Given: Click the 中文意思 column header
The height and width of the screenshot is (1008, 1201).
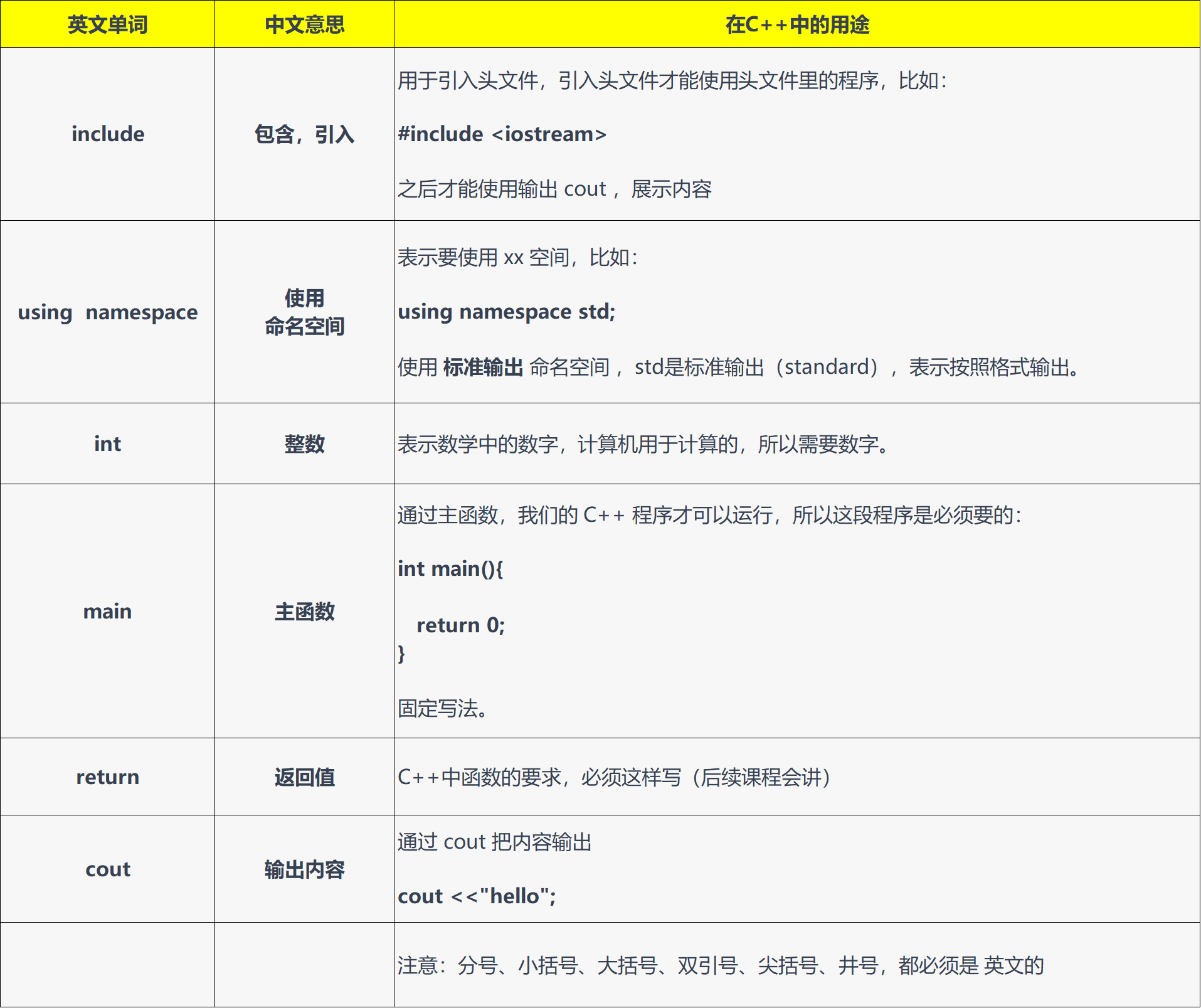Looking at the screenshot, I should coord(304,24).
